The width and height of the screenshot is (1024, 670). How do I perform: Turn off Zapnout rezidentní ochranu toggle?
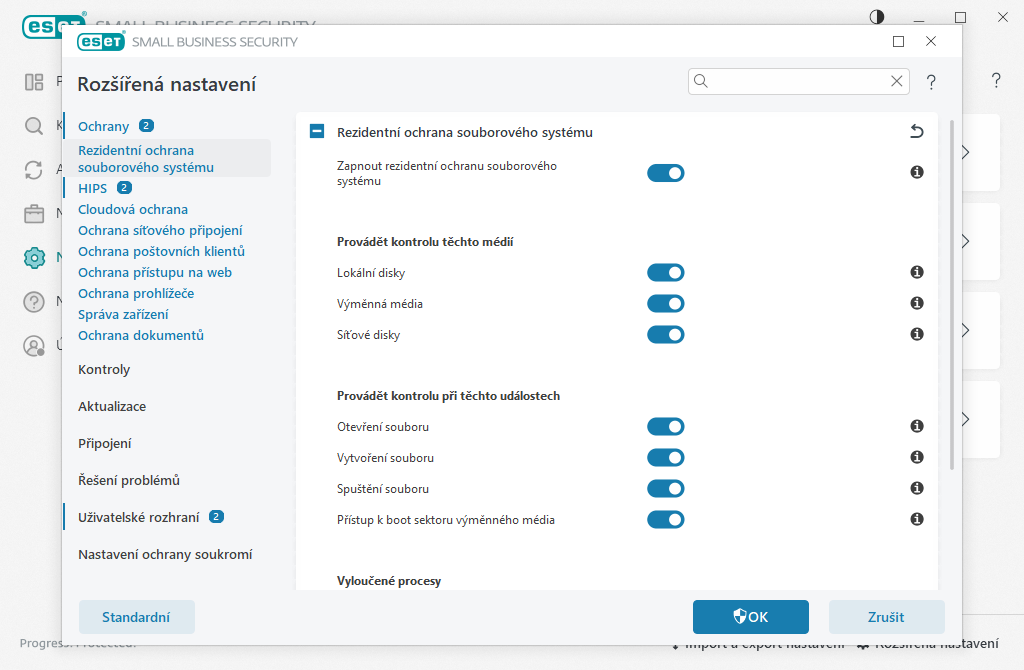[x=665, y=173]
